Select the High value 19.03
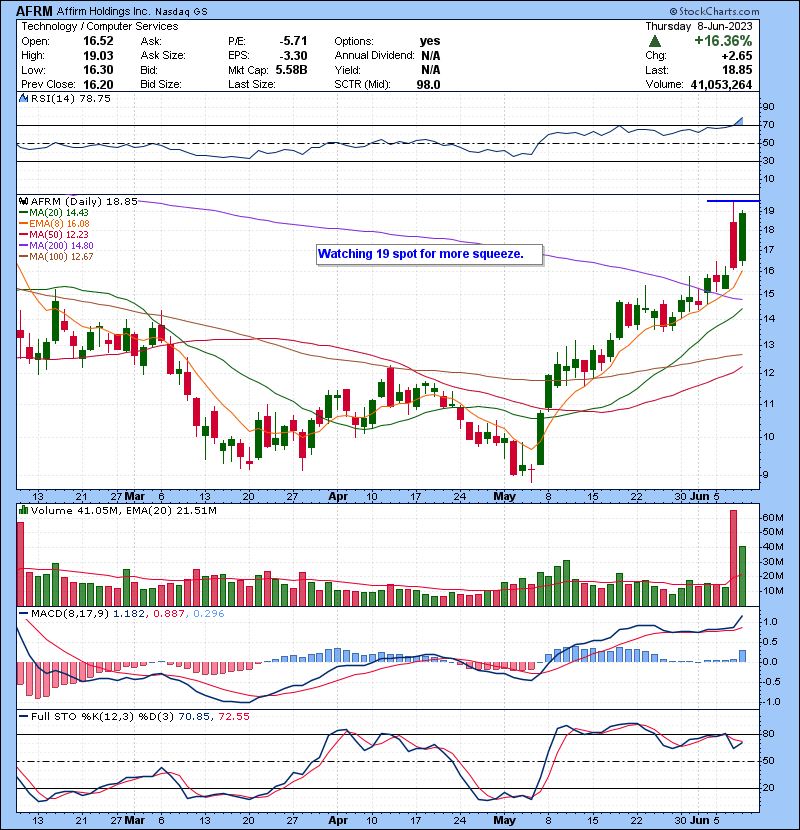 tap(98, 56)
